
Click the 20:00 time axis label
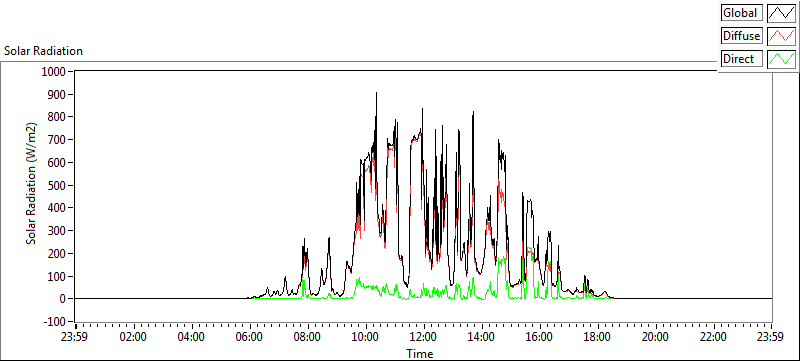pyautogui.click(x=655, y=337)
